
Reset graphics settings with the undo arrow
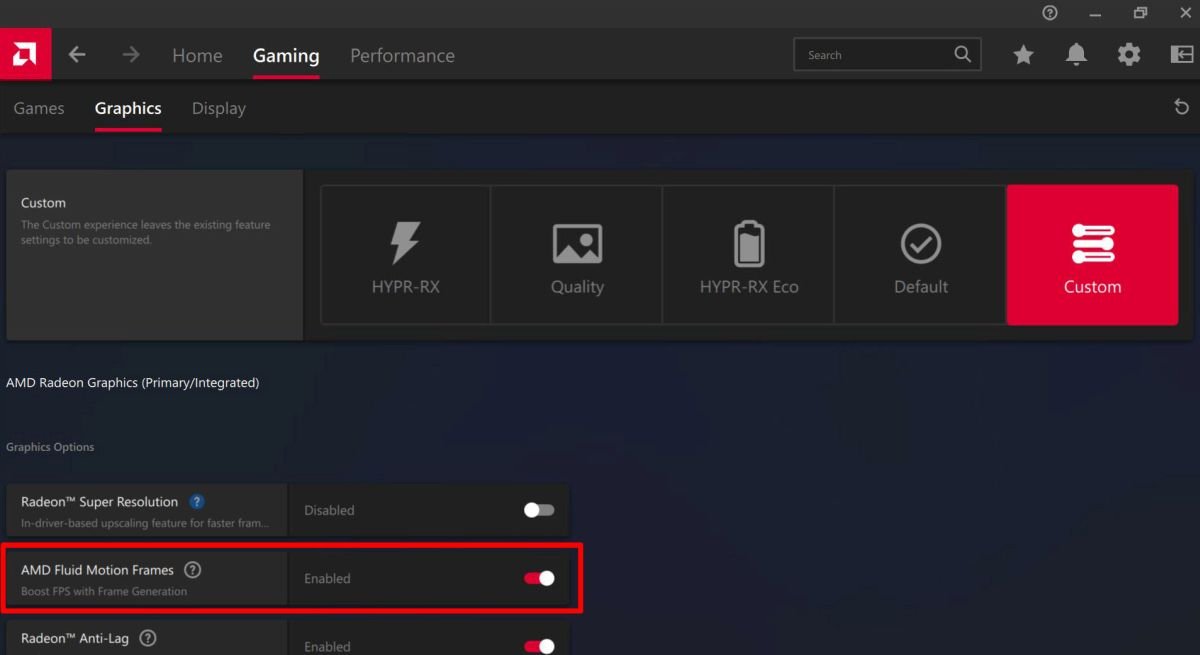[x=1181, y=107]
